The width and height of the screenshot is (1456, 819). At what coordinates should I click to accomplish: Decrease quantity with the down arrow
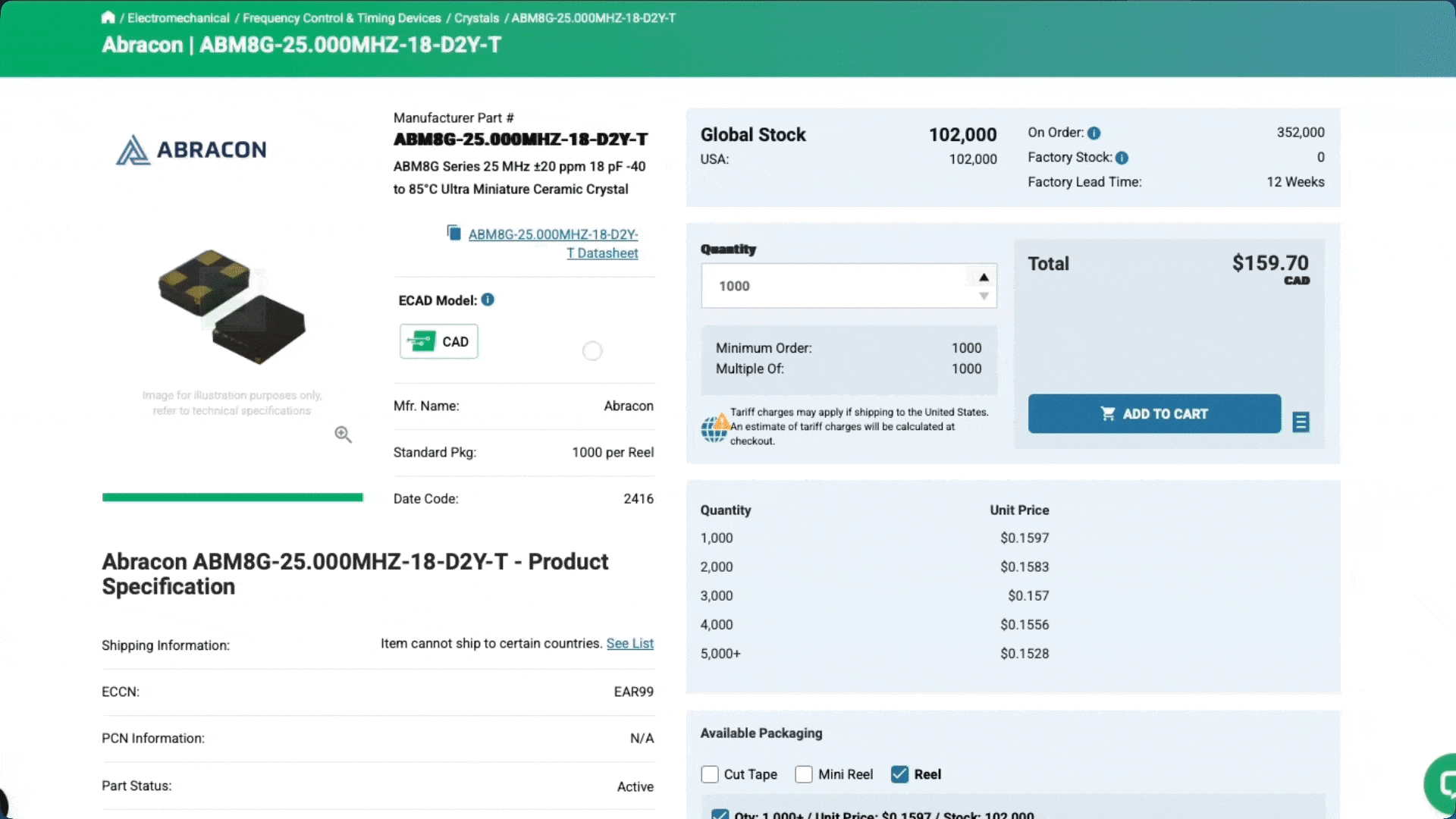click(x=984, y=296)
